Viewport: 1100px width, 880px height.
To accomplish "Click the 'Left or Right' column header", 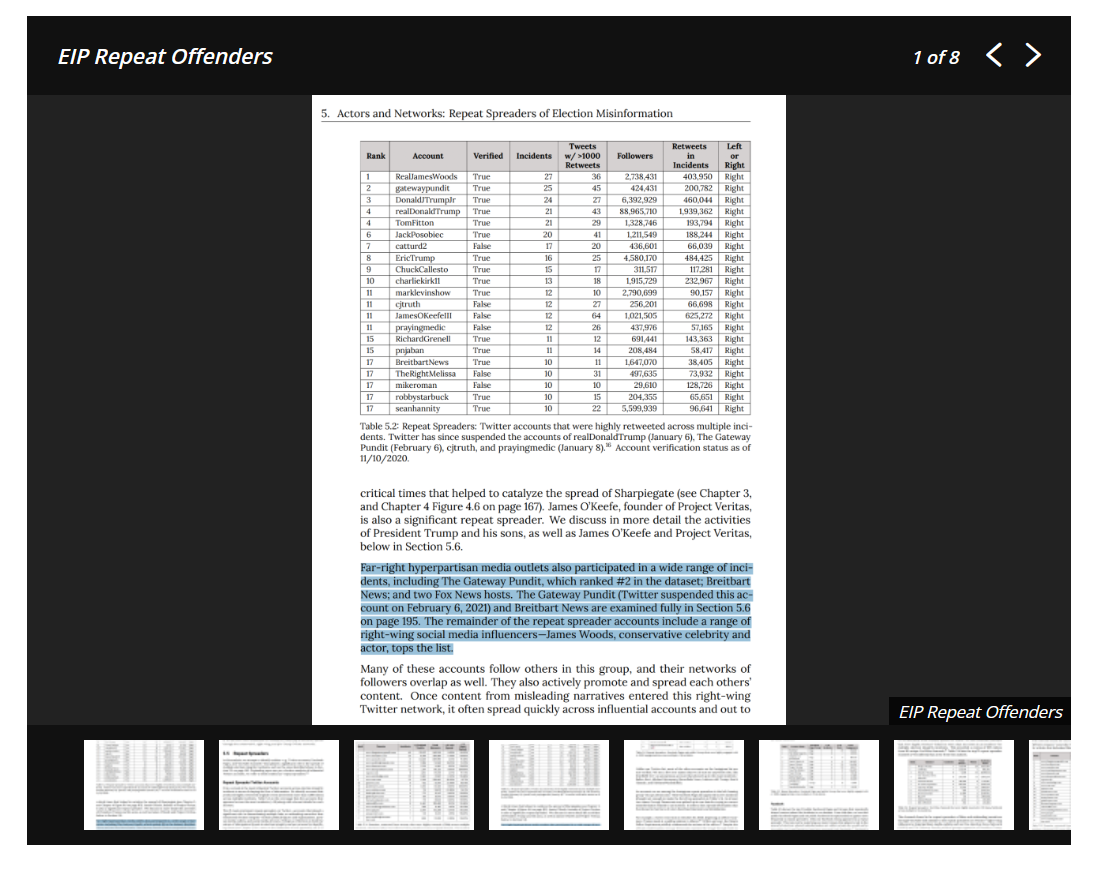I will point(734,156).
